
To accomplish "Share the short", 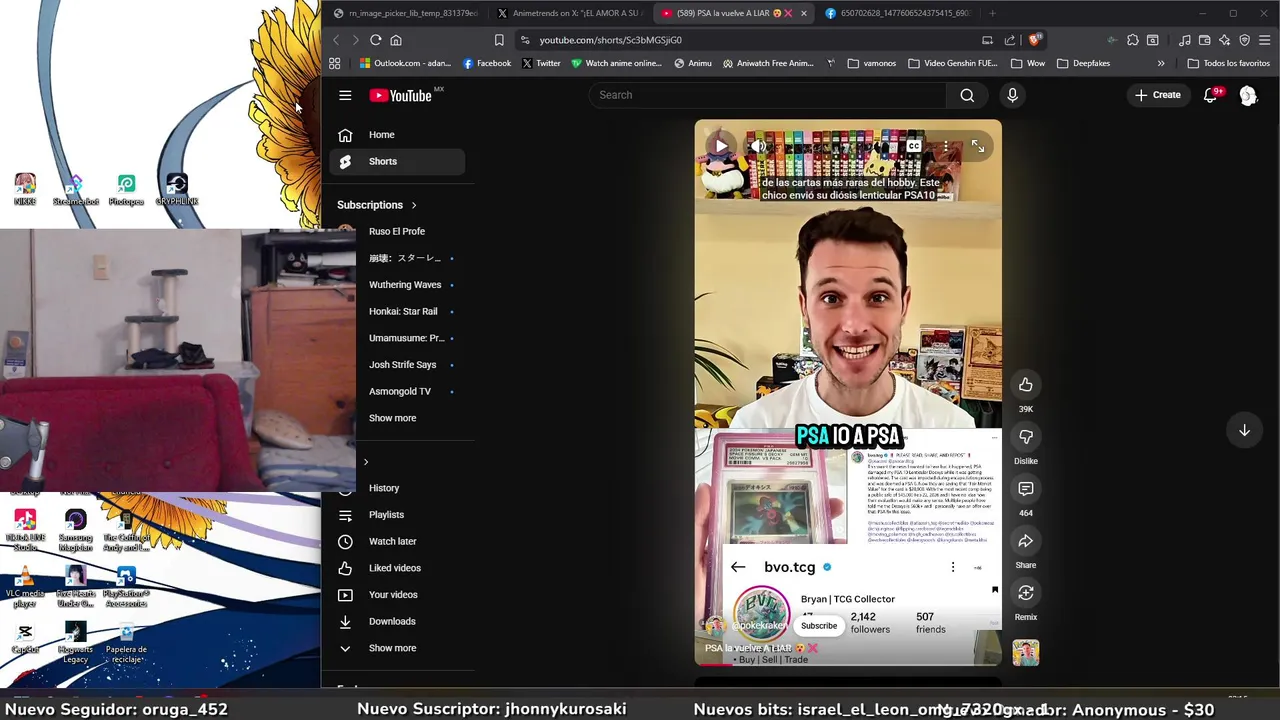I will pos(1026,541).
